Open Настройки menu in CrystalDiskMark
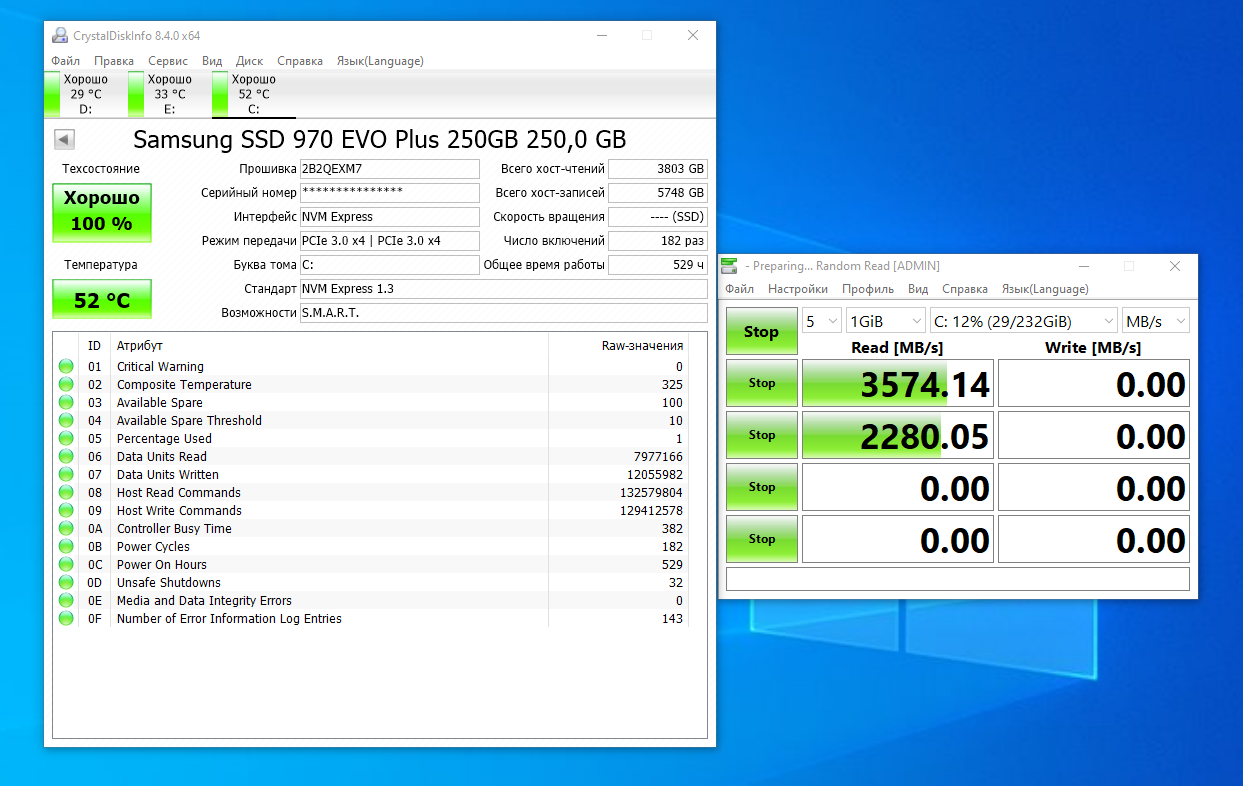The image size is (1243, 786). pos(798,289)
